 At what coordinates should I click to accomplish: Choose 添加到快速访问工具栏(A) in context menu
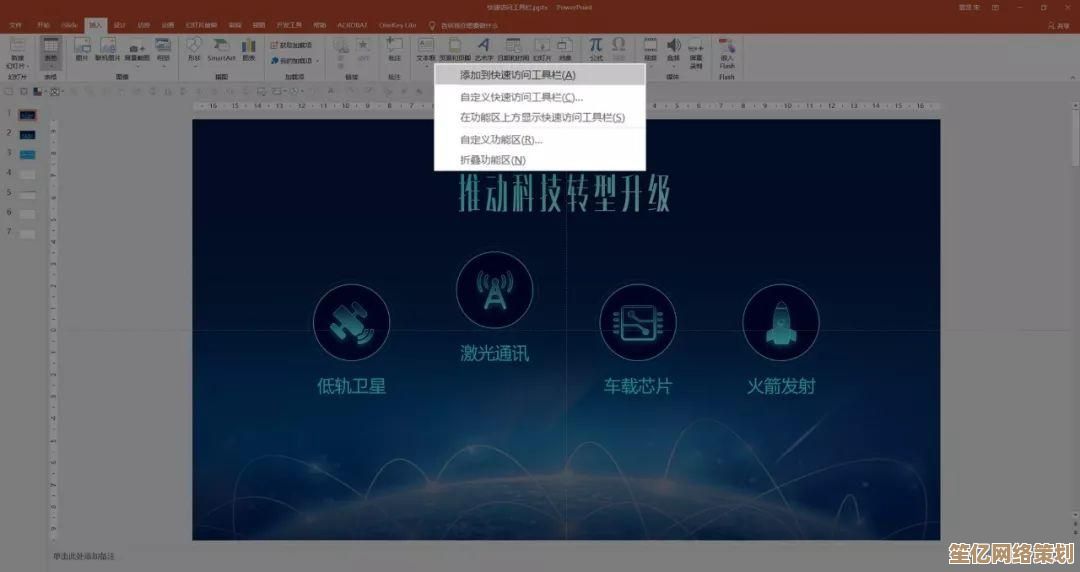517,75
